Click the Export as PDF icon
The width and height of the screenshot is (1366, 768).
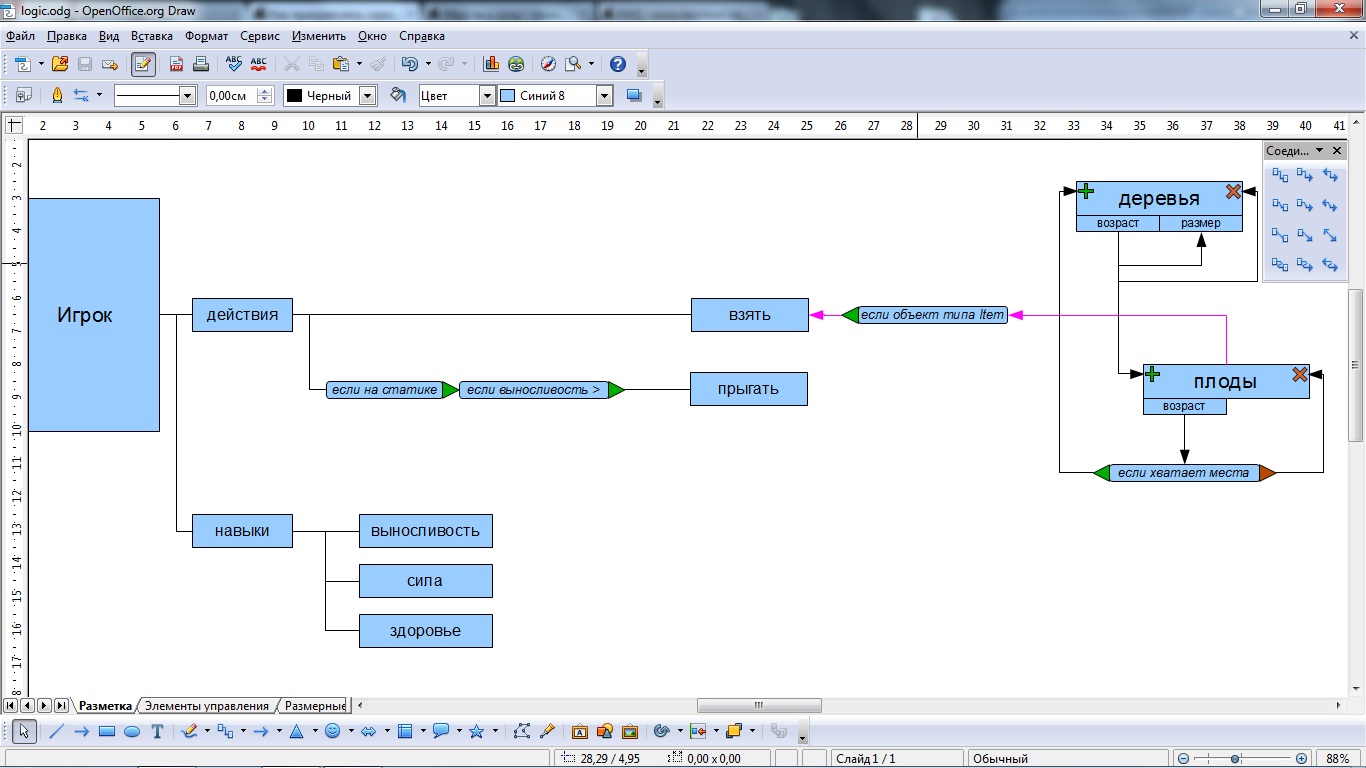coord(176,64)
